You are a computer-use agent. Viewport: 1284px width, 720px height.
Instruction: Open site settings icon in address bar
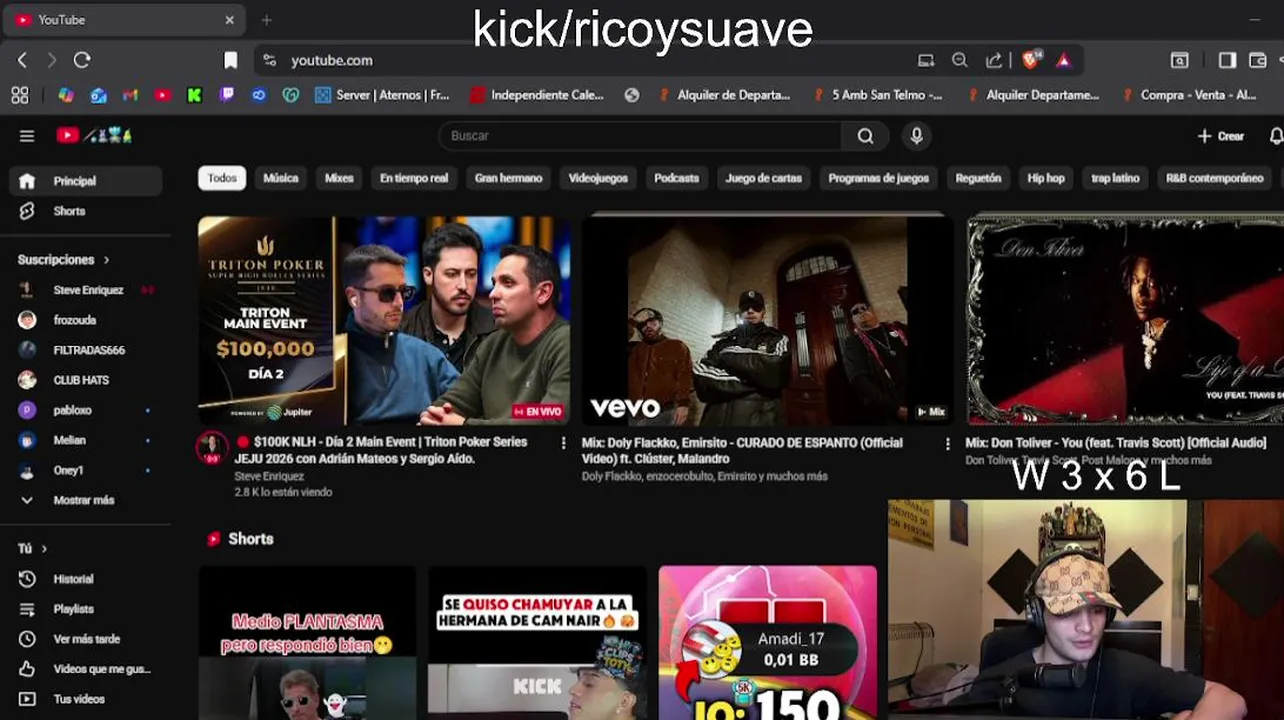click(x=269, y=60)
